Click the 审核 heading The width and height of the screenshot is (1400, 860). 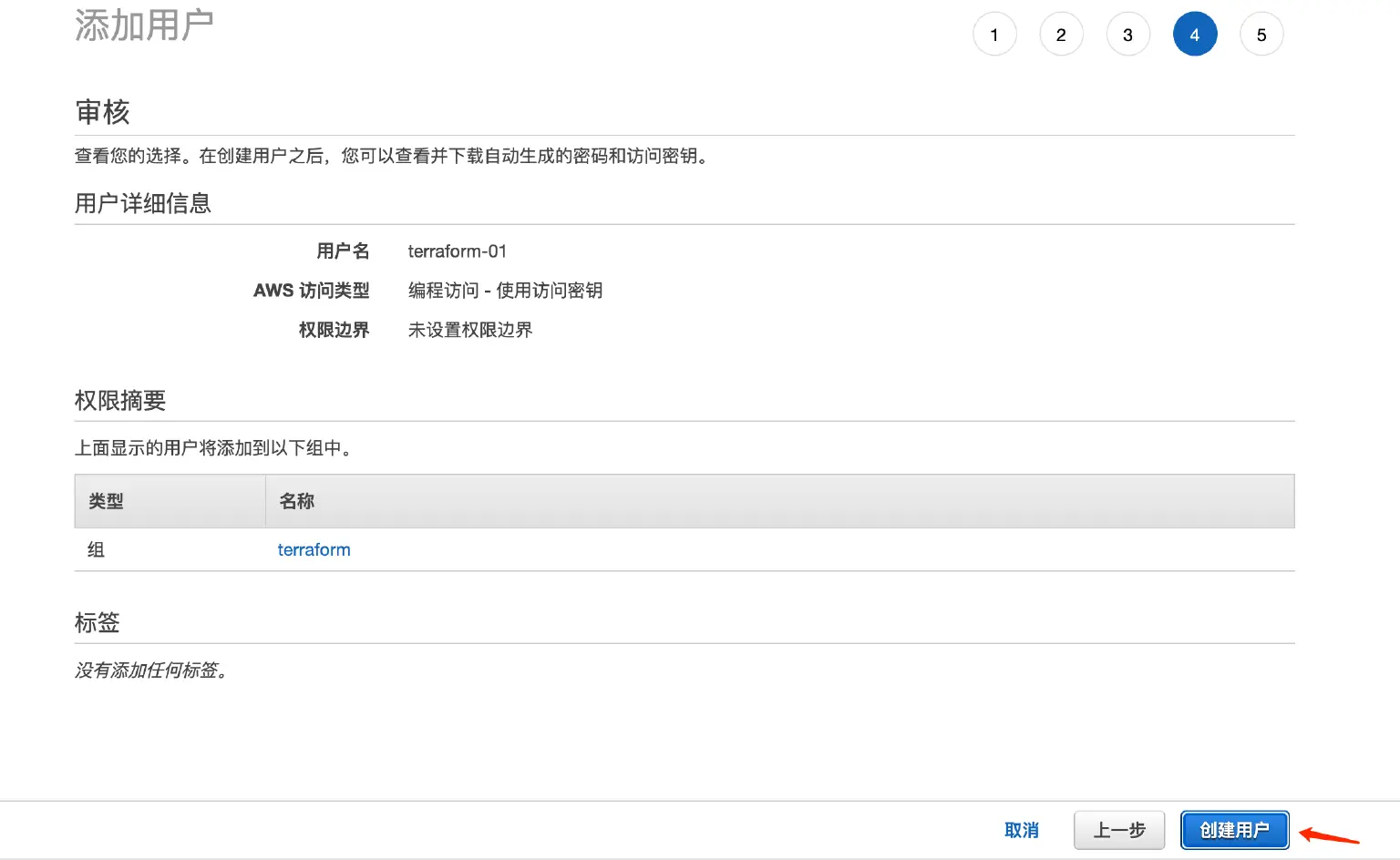(x=102, y=112)
